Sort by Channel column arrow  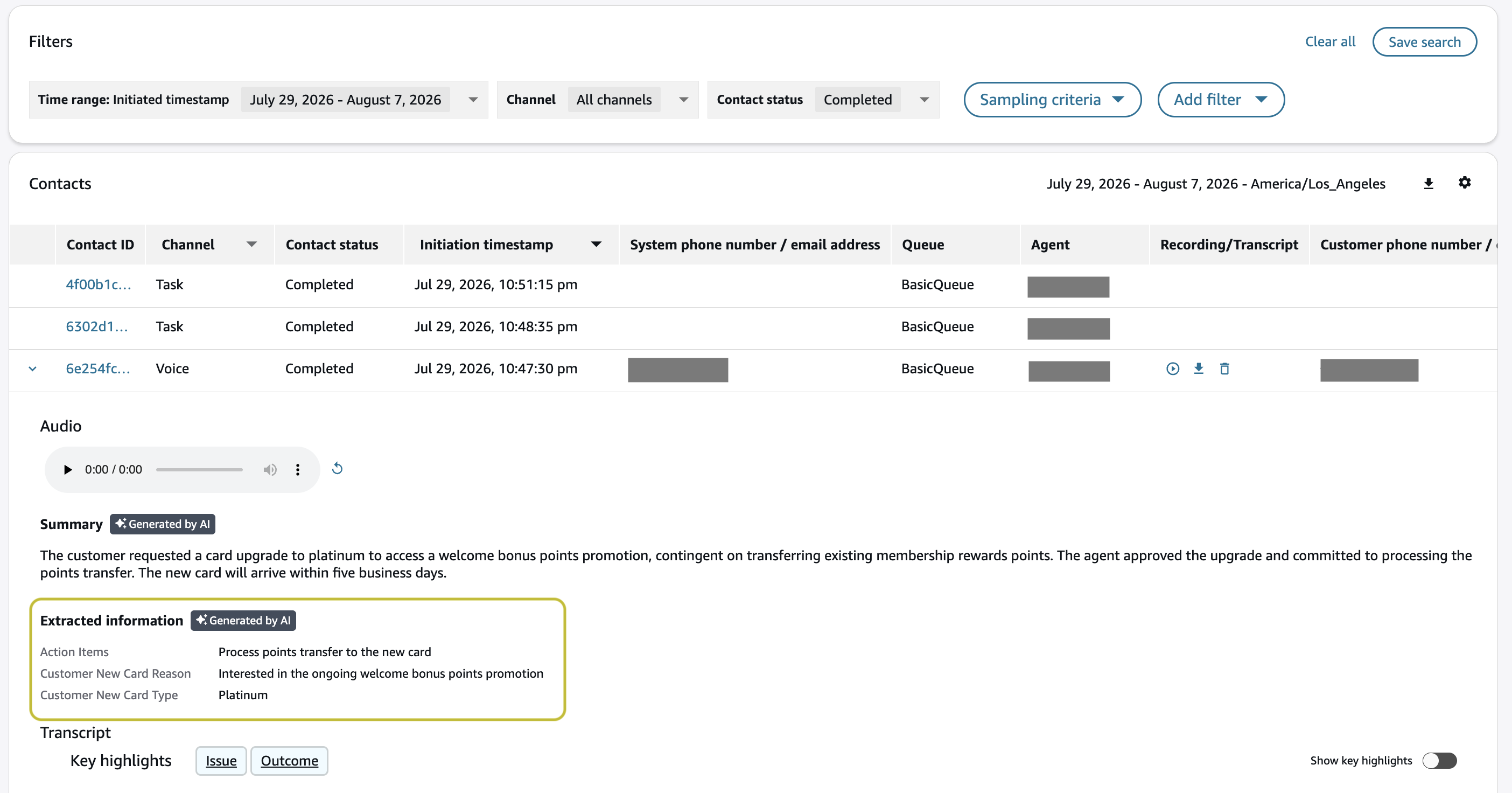(252, 245)
